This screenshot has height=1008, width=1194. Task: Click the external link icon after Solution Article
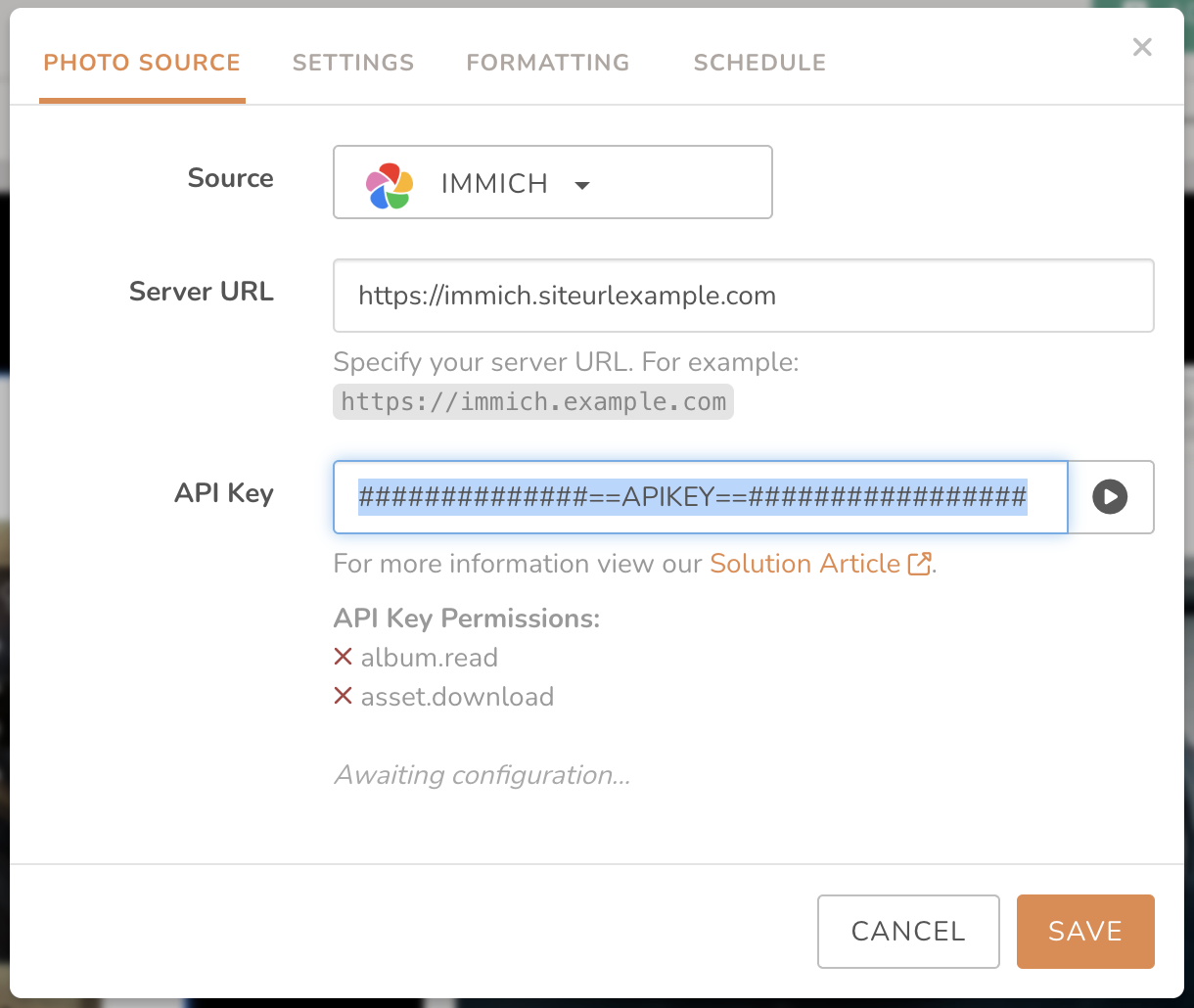919,564
